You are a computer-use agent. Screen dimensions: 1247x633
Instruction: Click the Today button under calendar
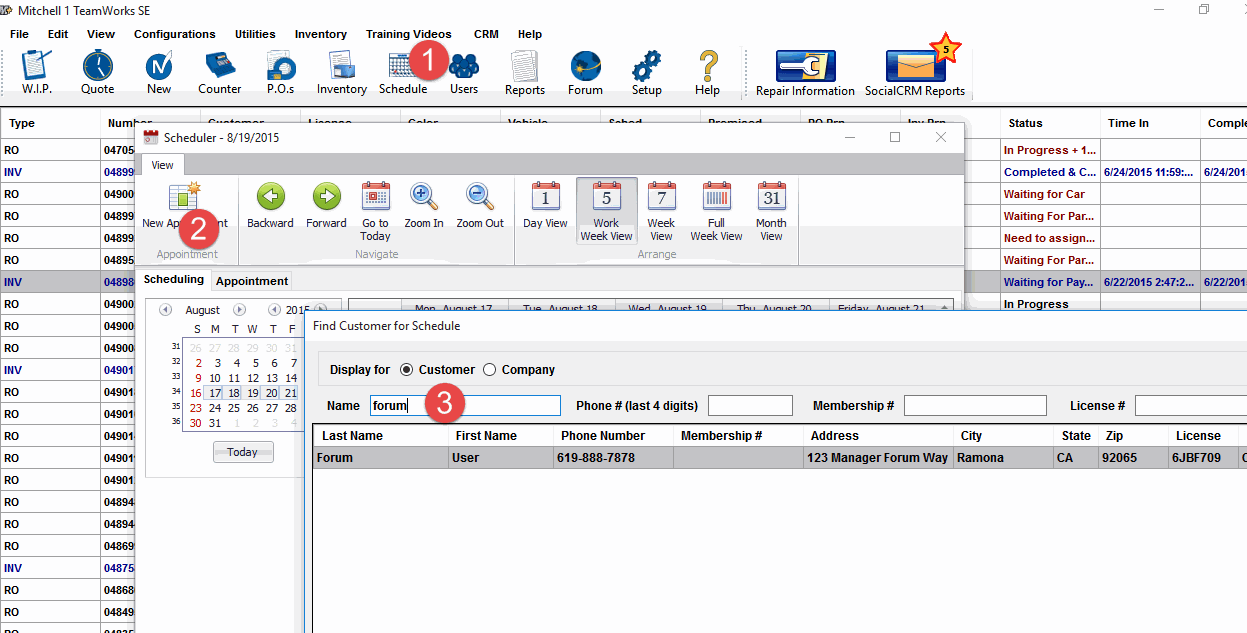[242, 452]
